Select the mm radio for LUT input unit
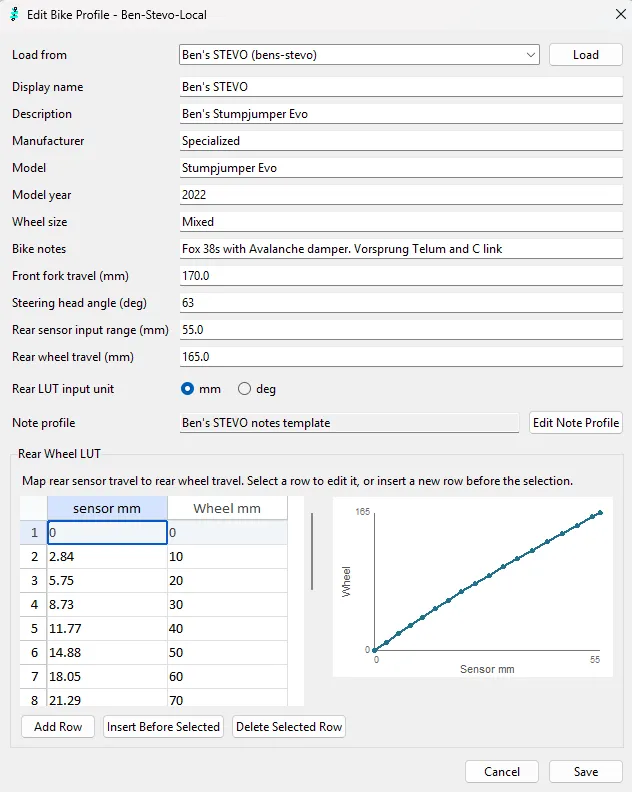632x792 pixels. tap(187, 389)
